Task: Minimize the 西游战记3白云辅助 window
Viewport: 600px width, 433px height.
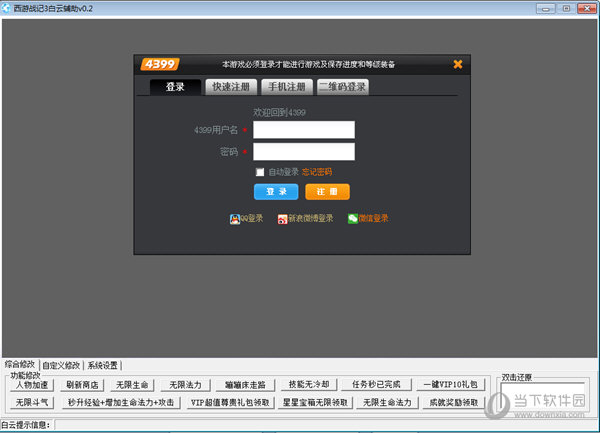Action: point(546,8)
